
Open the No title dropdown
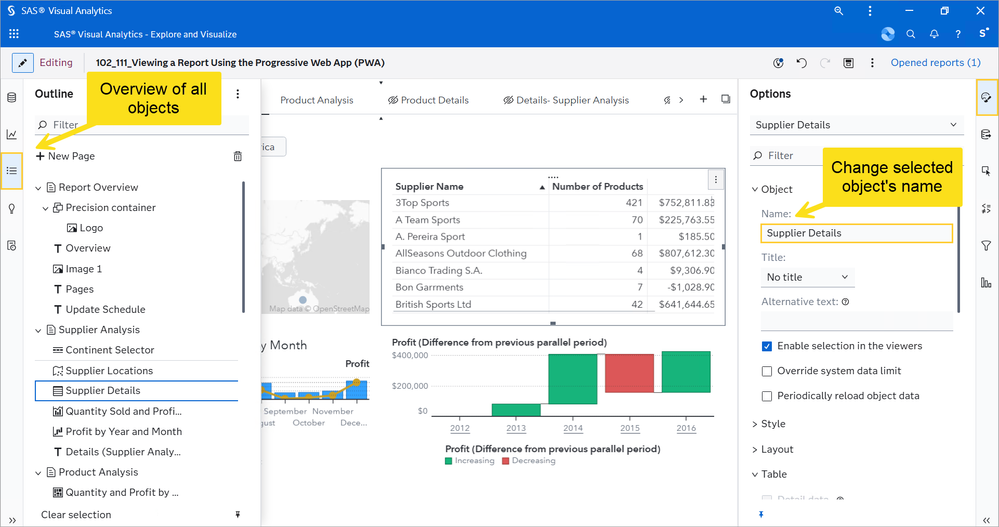click(x=807, y=277)
